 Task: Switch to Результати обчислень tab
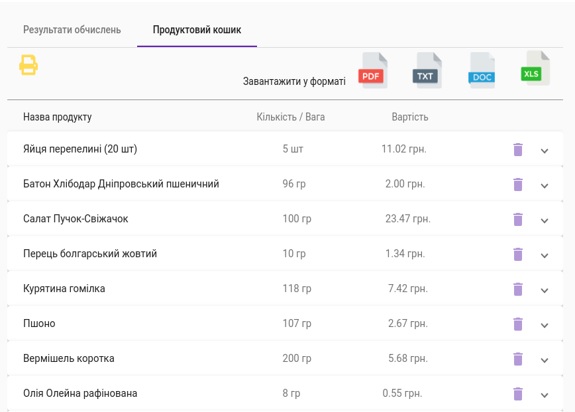pyautogui.click(x=72, y=30)
